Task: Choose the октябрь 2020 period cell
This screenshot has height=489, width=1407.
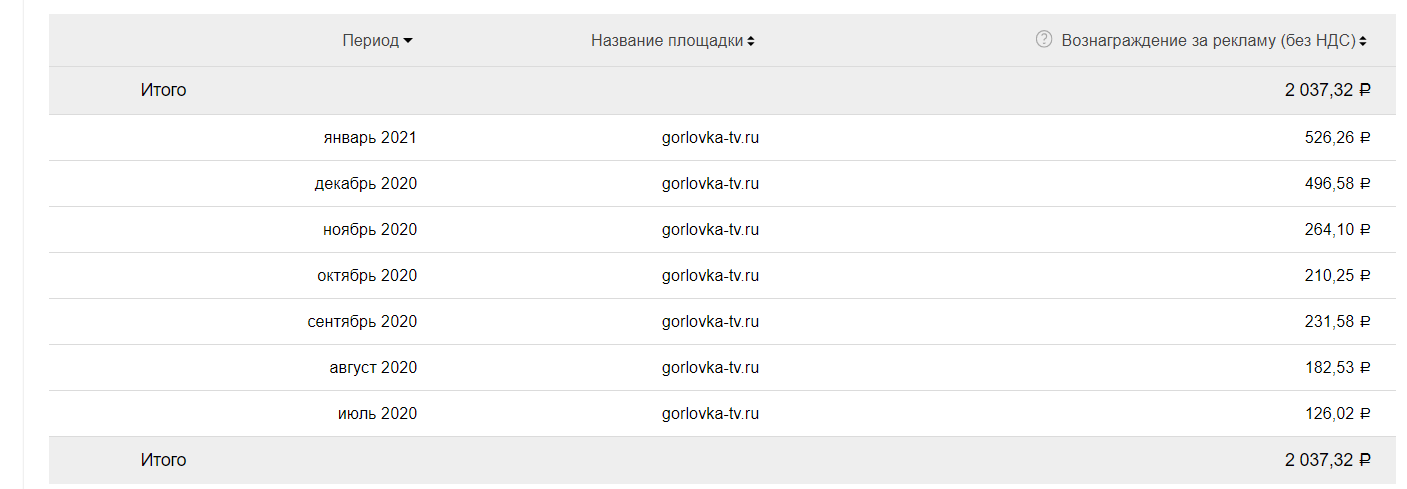Action: 367,276
